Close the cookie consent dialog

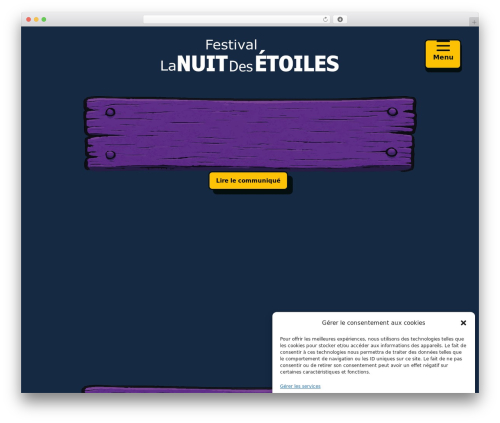click(x=463, y=323)
